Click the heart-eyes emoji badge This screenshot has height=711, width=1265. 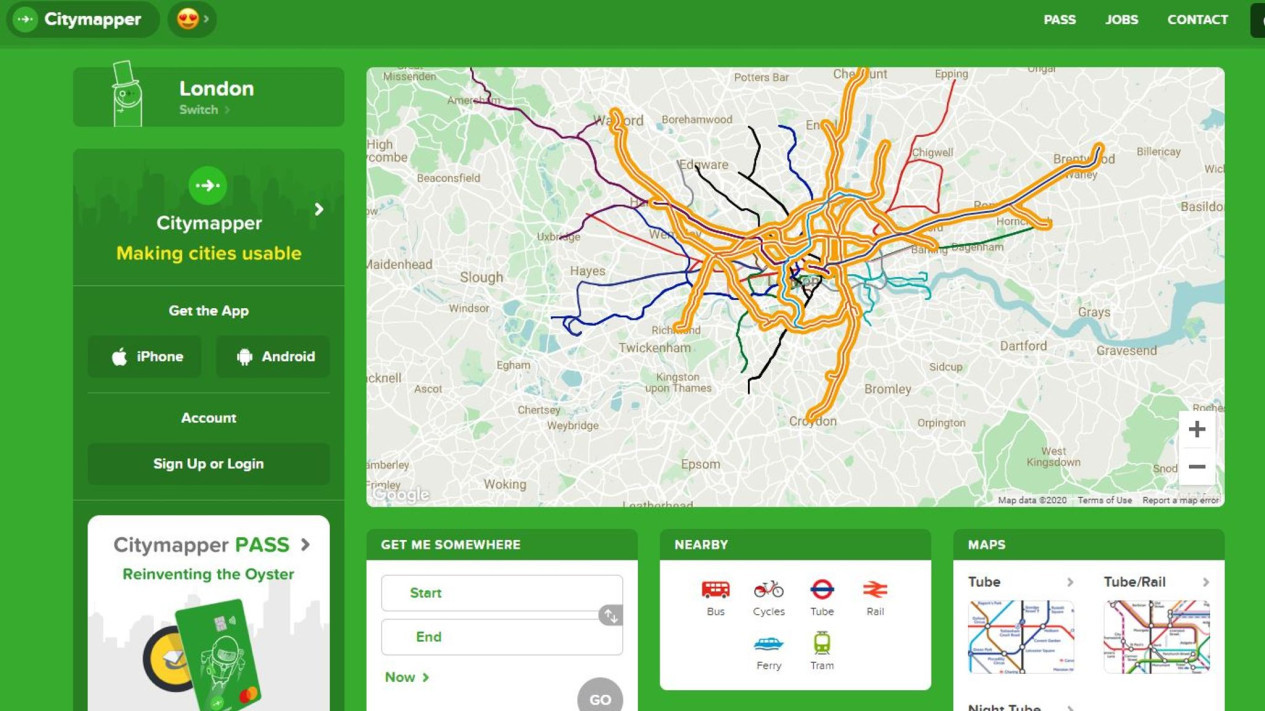(186, 19)
